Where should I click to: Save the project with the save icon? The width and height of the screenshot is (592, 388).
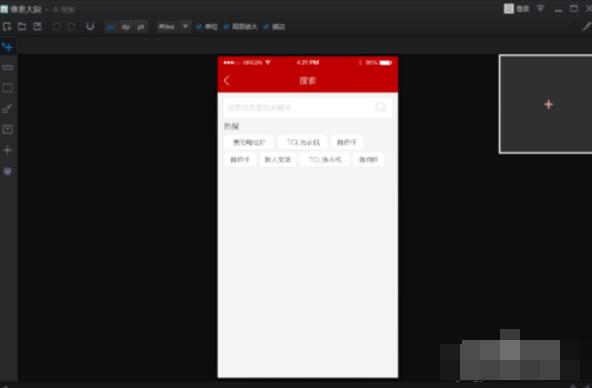pos(37,26)
